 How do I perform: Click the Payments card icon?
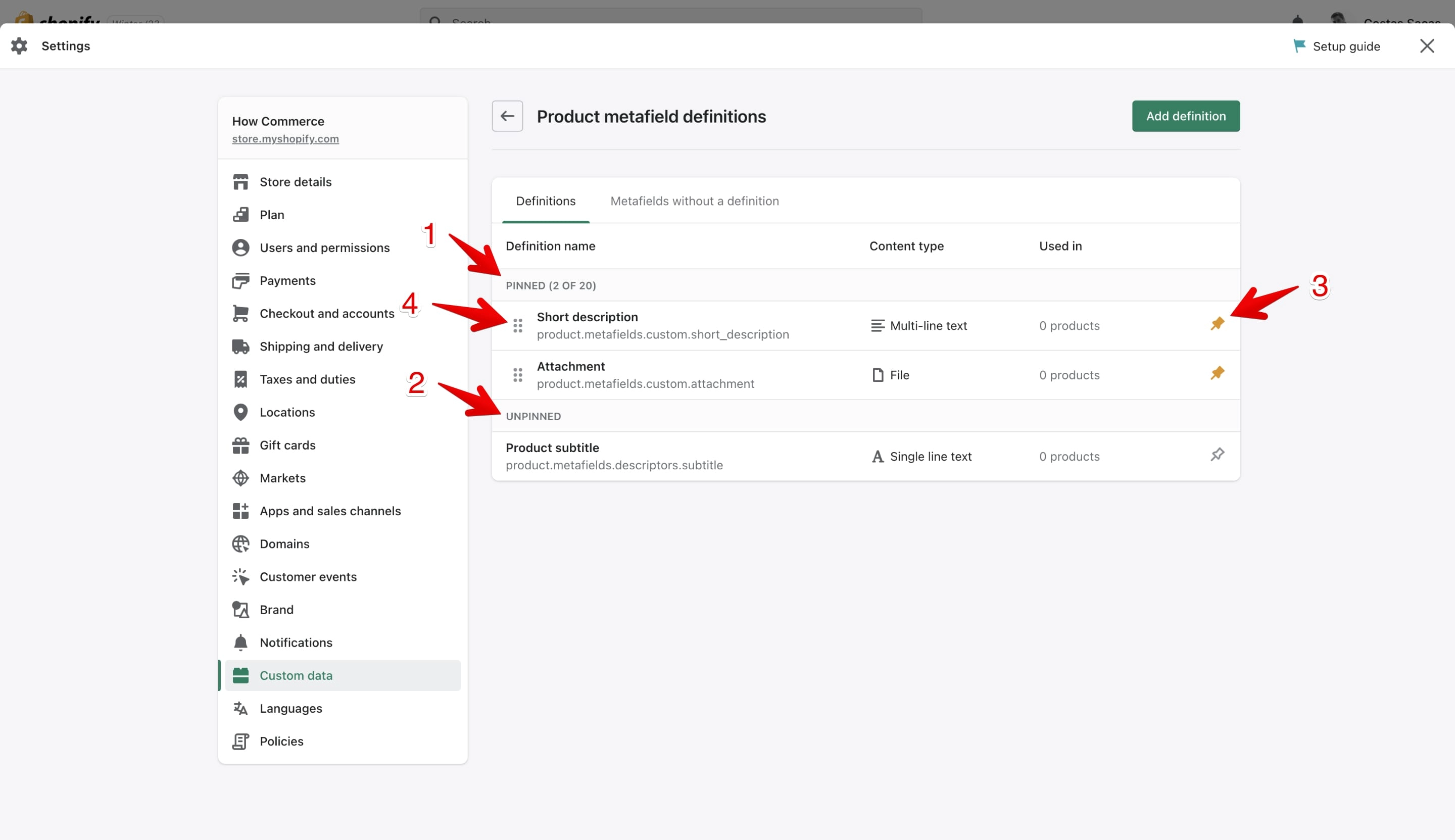tap(240, 280)
